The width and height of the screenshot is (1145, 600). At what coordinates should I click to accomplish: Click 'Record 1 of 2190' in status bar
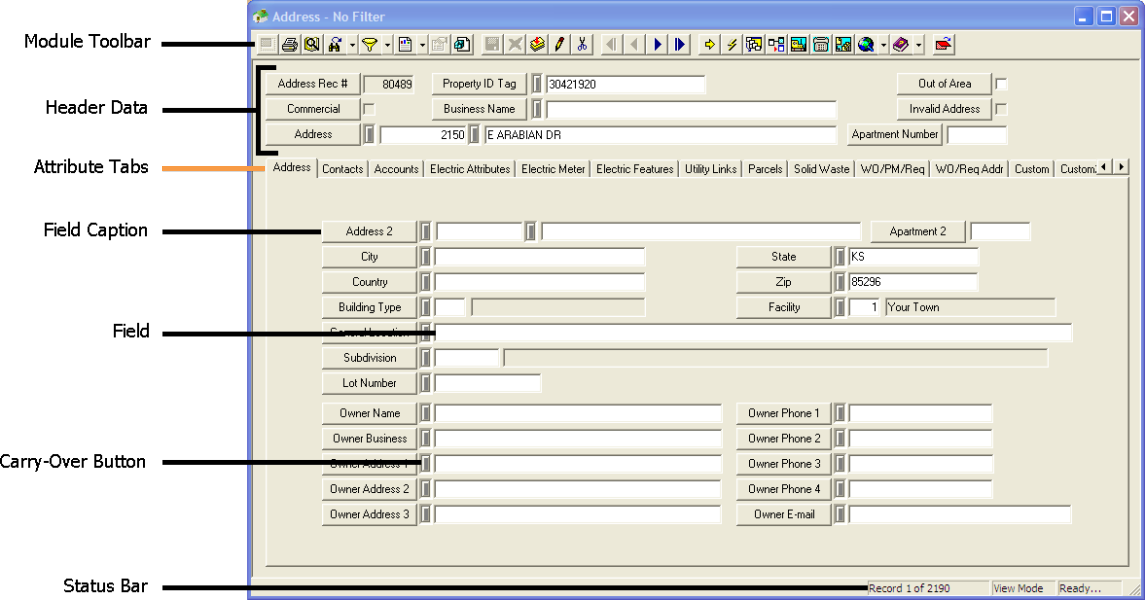pyautogui.click(x=908, y=588)
